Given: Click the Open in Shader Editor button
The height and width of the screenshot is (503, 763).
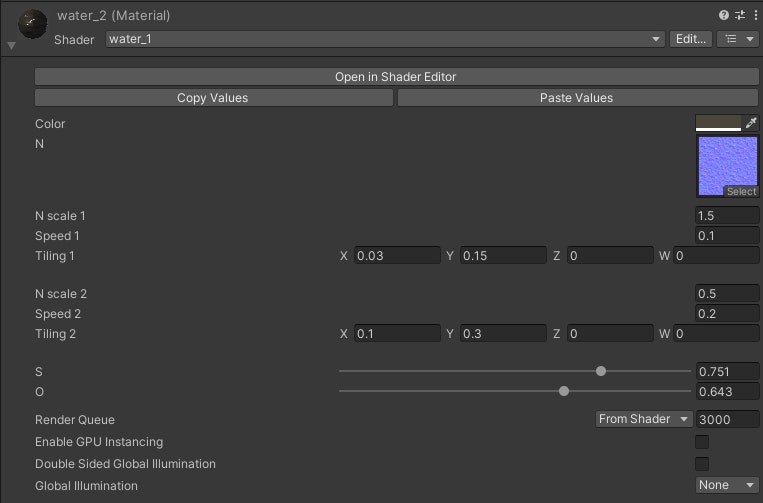Looking at the screenshot, I should tap(397, 77).
